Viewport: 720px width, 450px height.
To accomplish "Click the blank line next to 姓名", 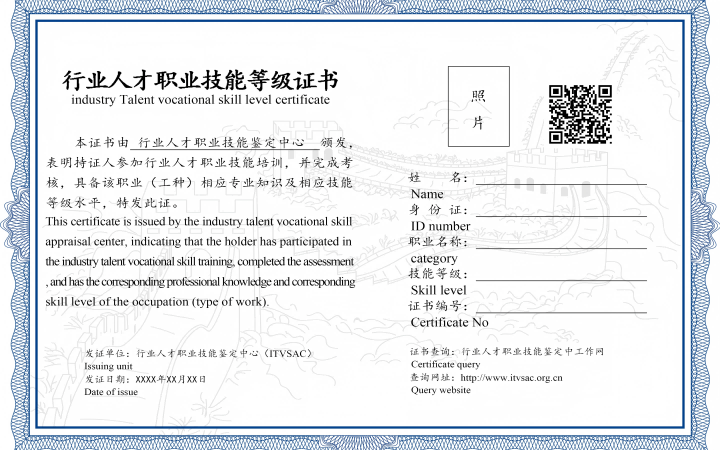I will (560, 181).
